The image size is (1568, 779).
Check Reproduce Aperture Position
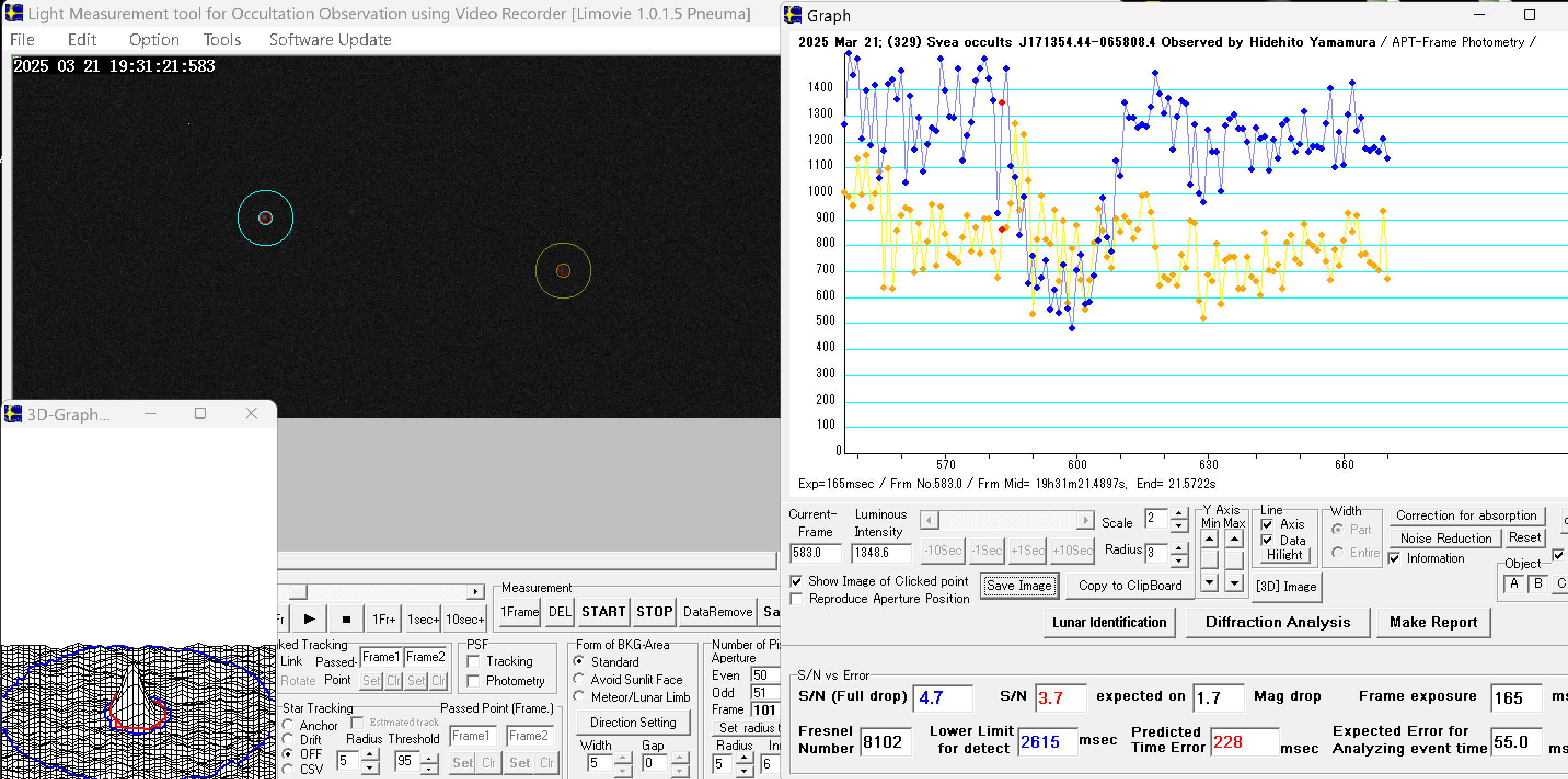point(796,599)
